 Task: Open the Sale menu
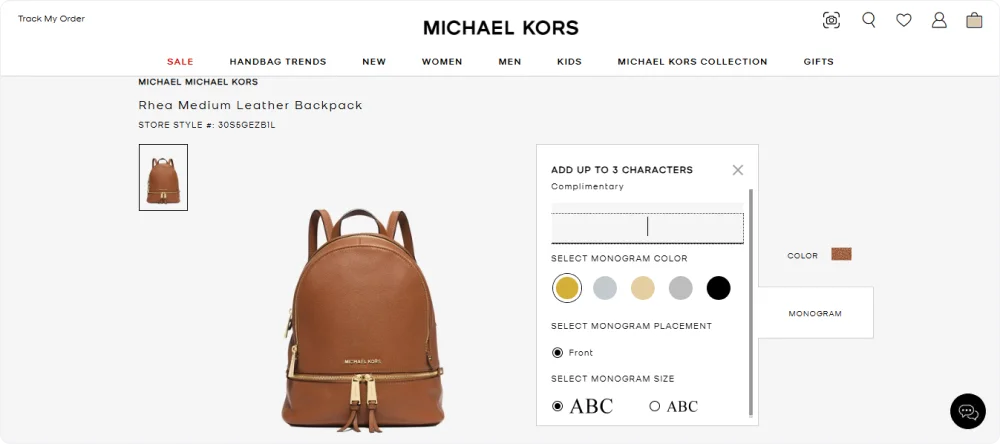click(180, 62)
